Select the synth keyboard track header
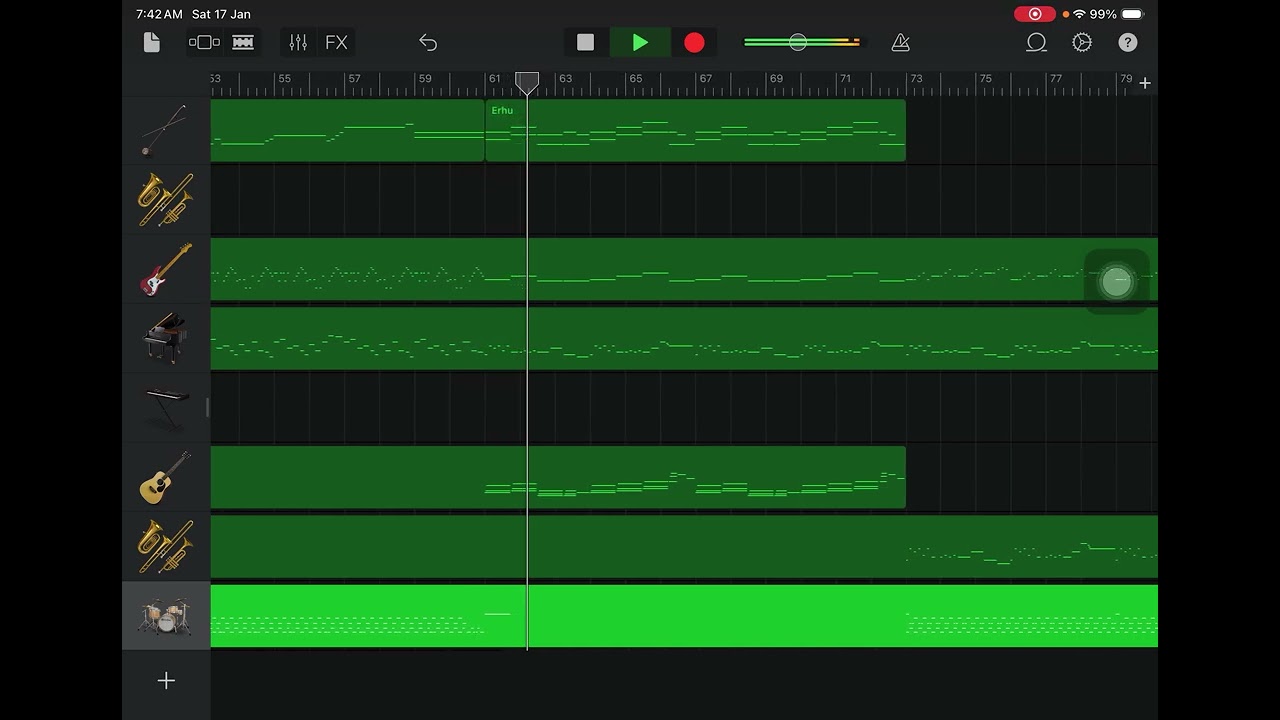 (x=166, y=408)
